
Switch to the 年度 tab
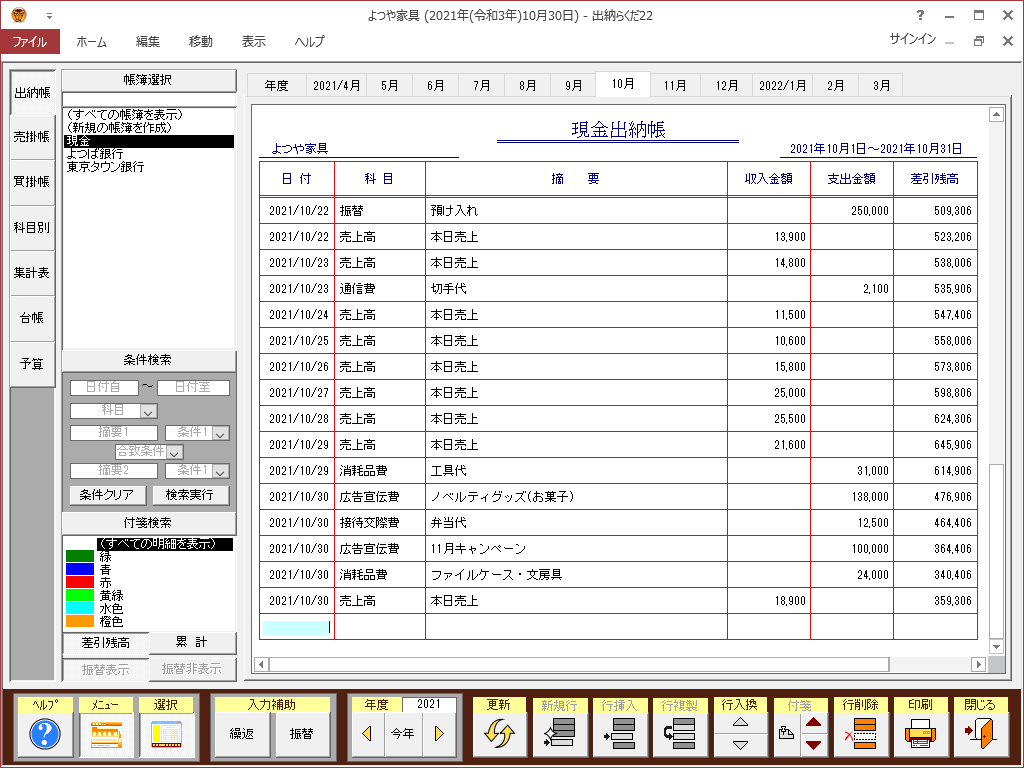276,86
